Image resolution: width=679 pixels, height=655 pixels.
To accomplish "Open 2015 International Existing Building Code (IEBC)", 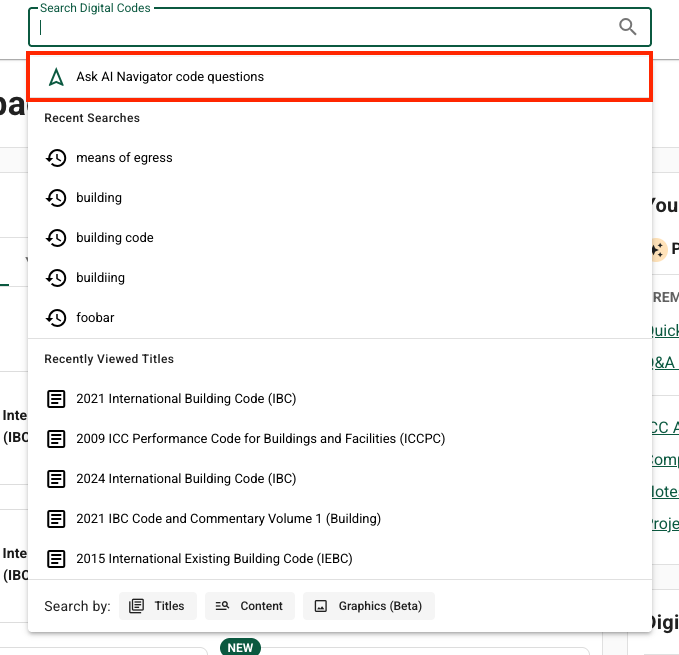I will [x=340, y=559].
